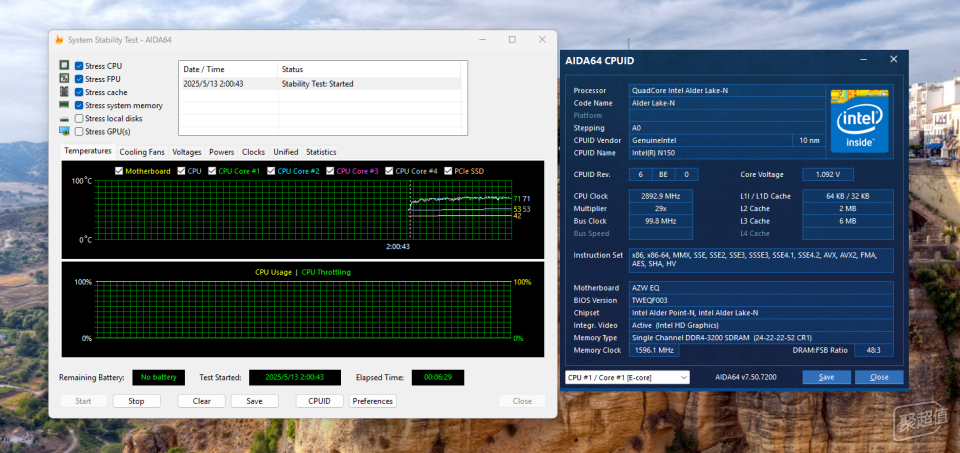Click the Intel inside logo in CPUID window

(859, 121)
